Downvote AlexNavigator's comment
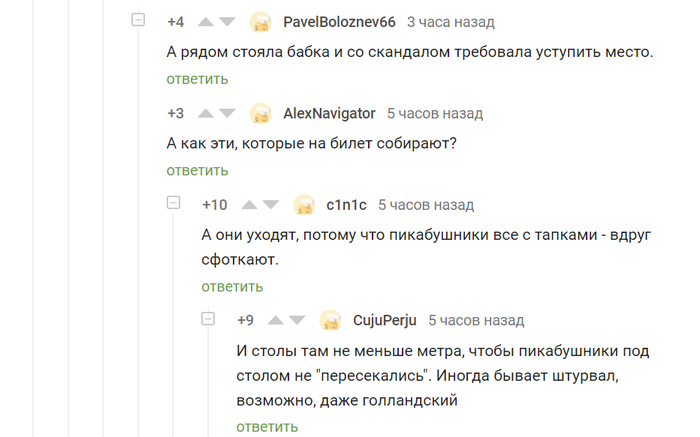 (x=227, y=113)
